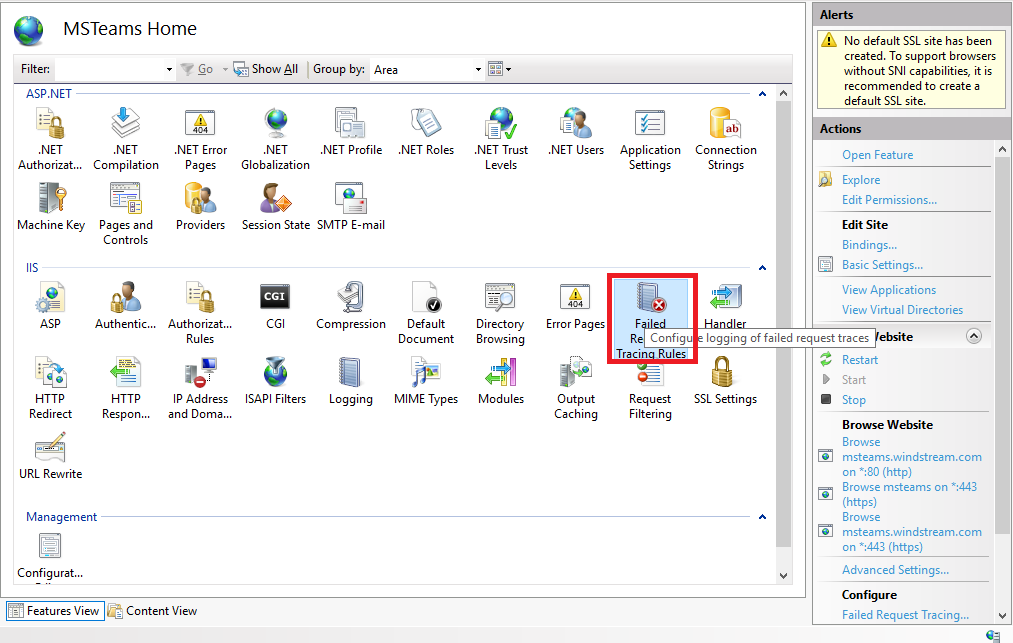
Task: Switch to Content View tab
Action: click(152, 611)
